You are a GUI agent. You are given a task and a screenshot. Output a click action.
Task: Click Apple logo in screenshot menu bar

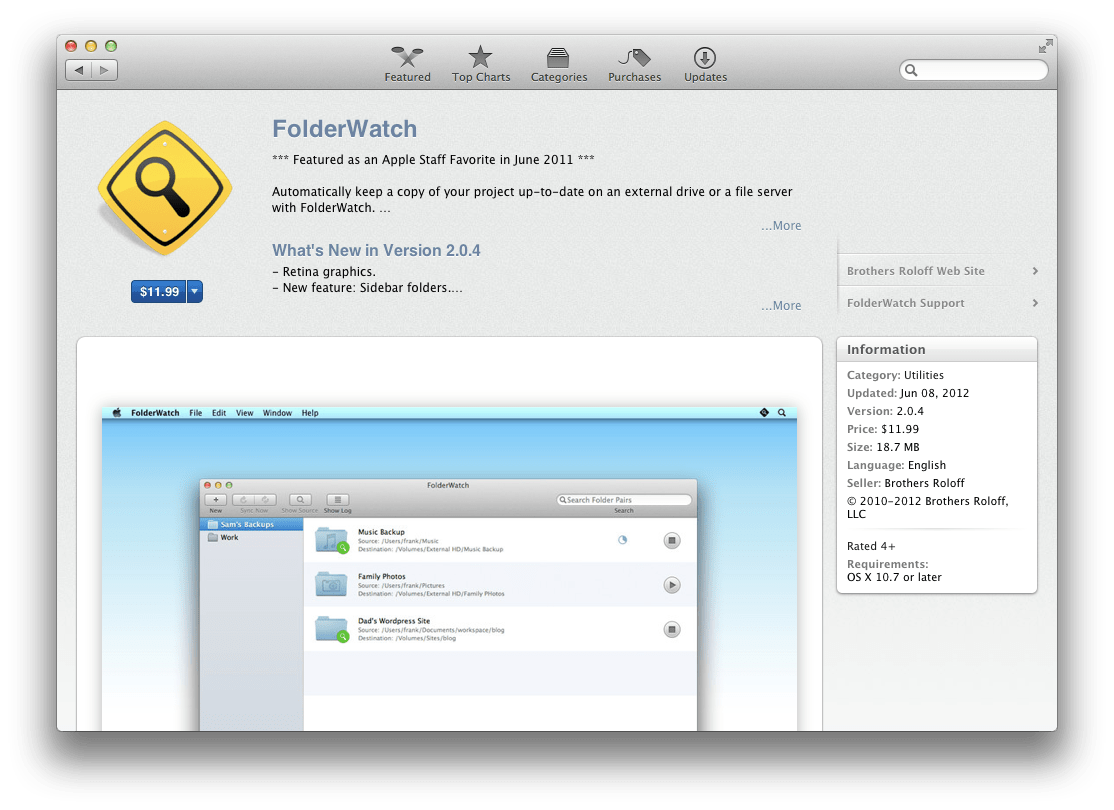[117, 413]
